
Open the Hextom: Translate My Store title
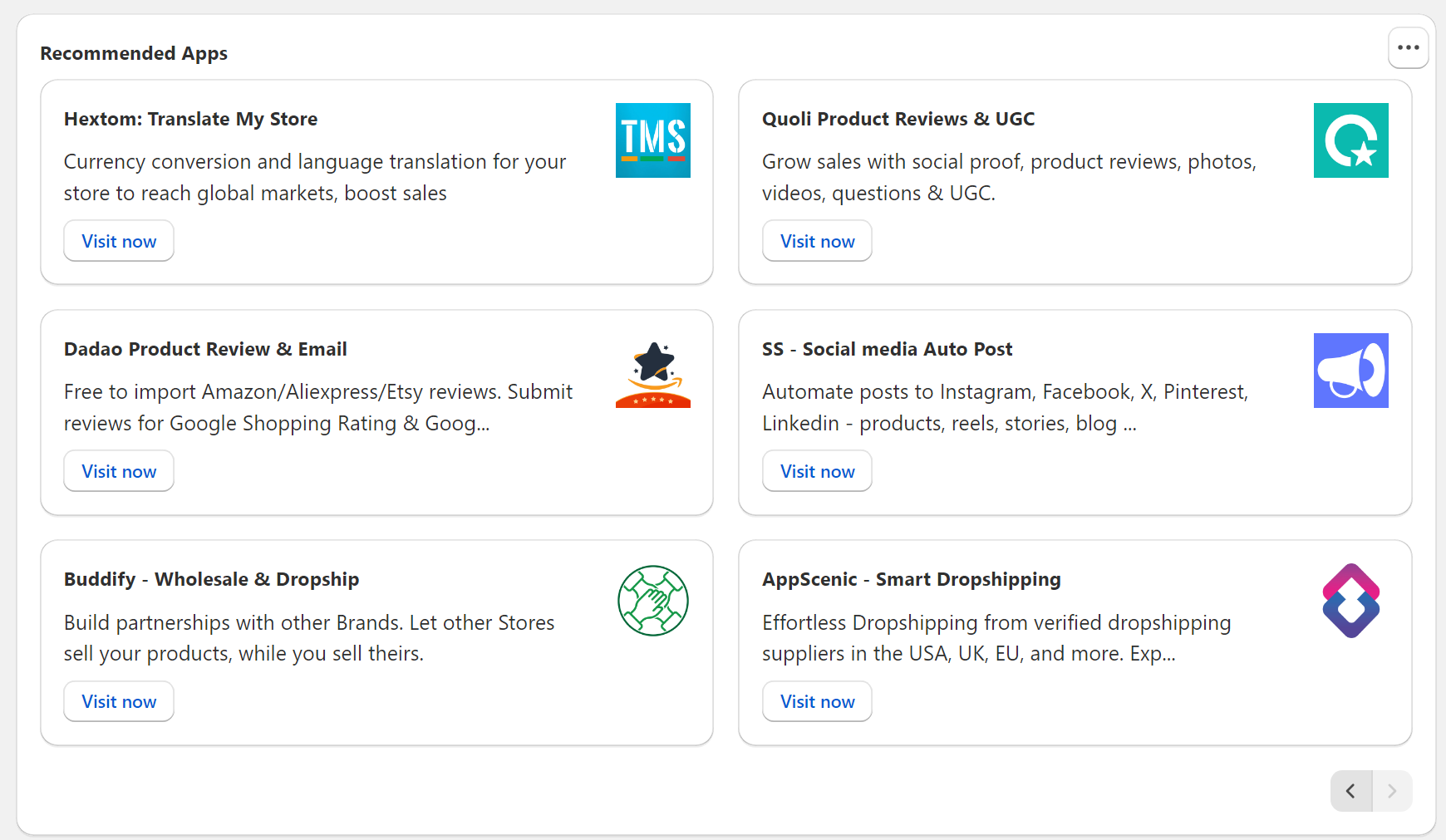click(x=190, y=119)
